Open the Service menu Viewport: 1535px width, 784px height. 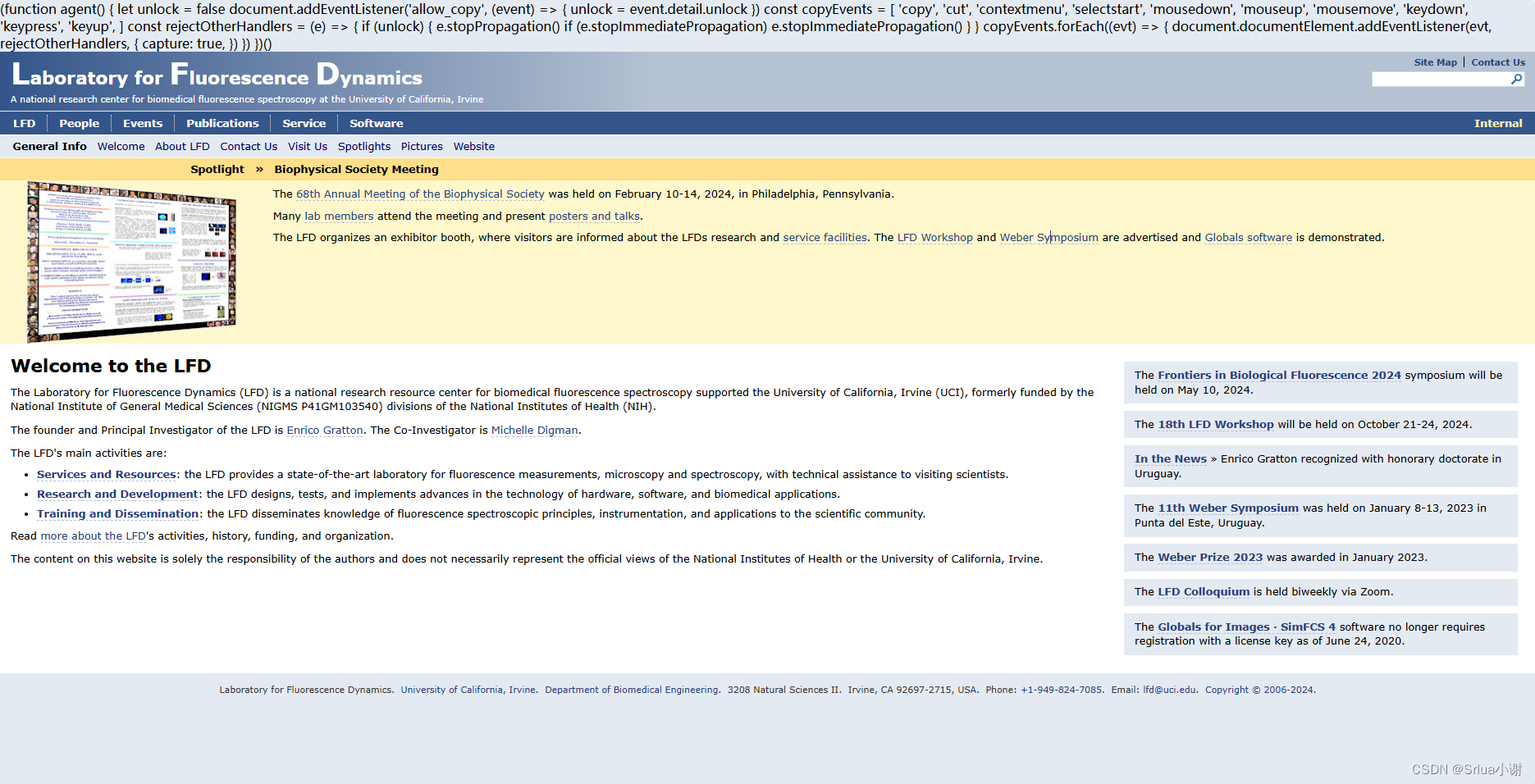tap(304, 123)
